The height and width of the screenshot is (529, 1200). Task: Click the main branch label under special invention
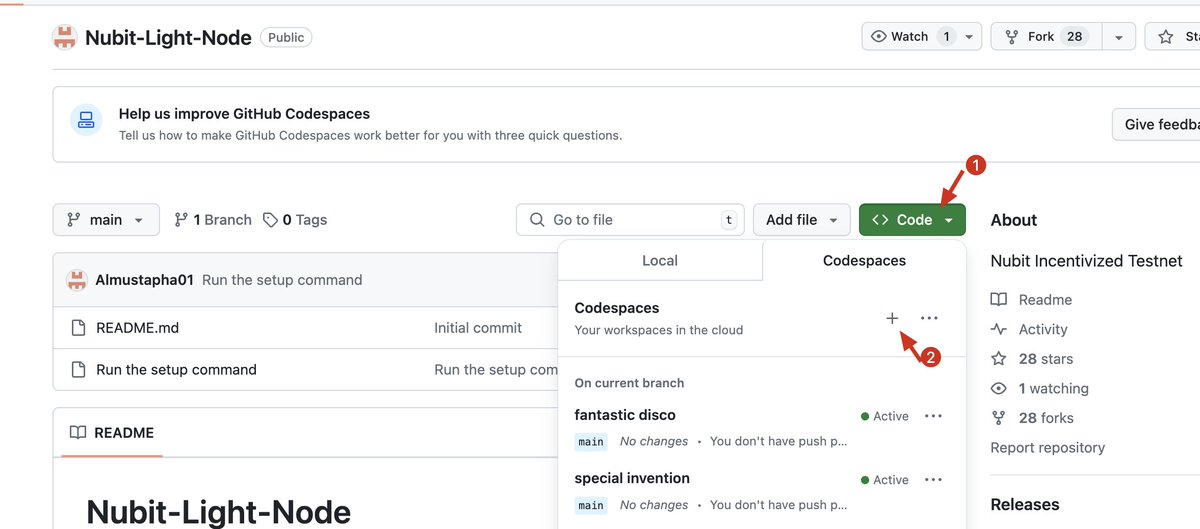[x=591, y=505]
